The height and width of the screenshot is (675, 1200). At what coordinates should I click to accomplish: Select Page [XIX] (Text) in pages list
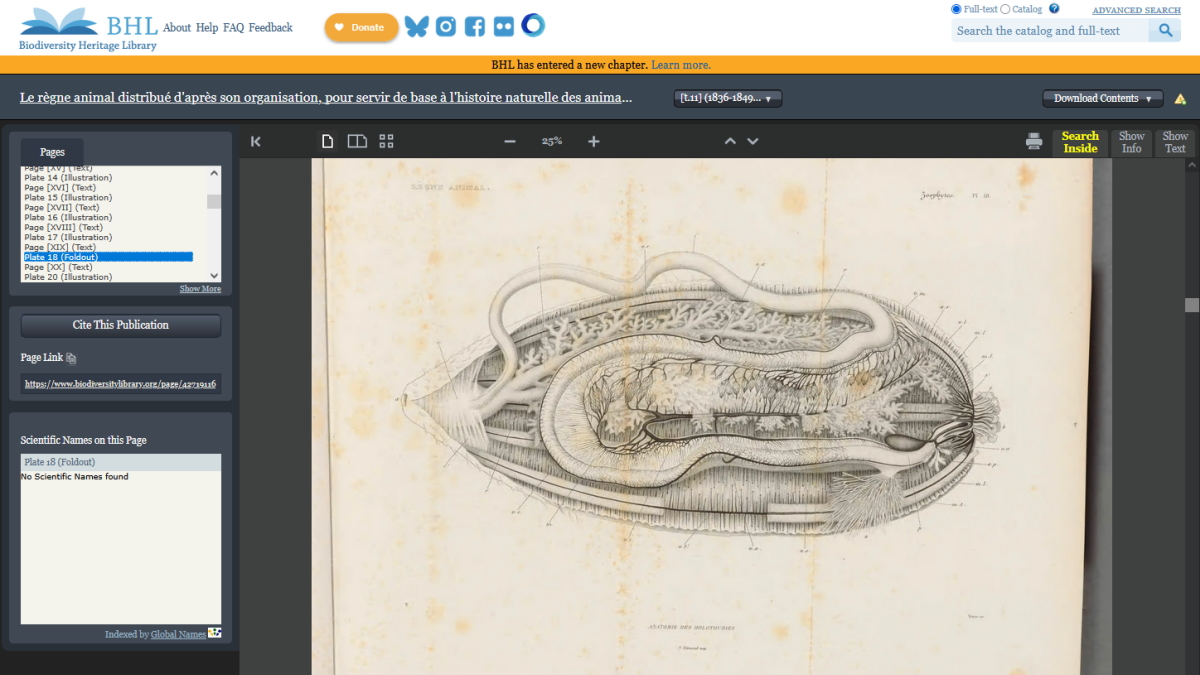60,247
